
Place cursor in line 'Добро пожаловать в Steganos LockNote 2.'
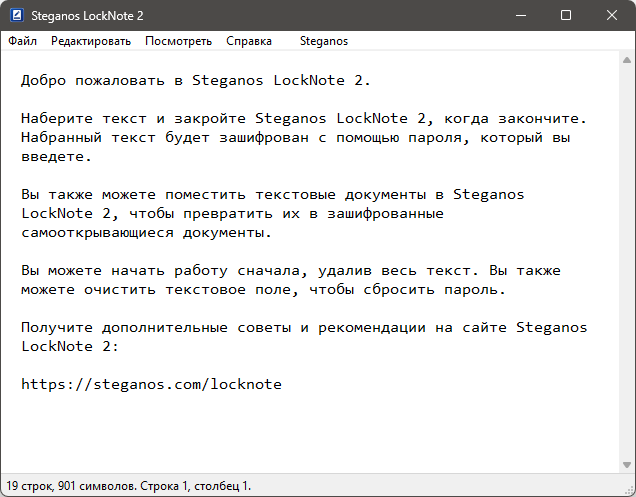pyautogui.click(x=196, y=80)
